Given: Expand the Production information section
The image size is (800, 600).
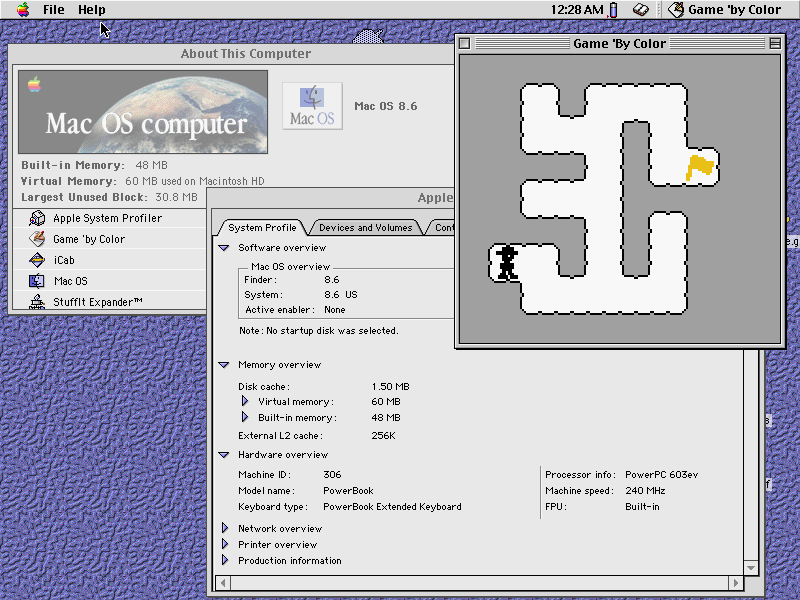Looking at the screenshot, I should (224, 561).
